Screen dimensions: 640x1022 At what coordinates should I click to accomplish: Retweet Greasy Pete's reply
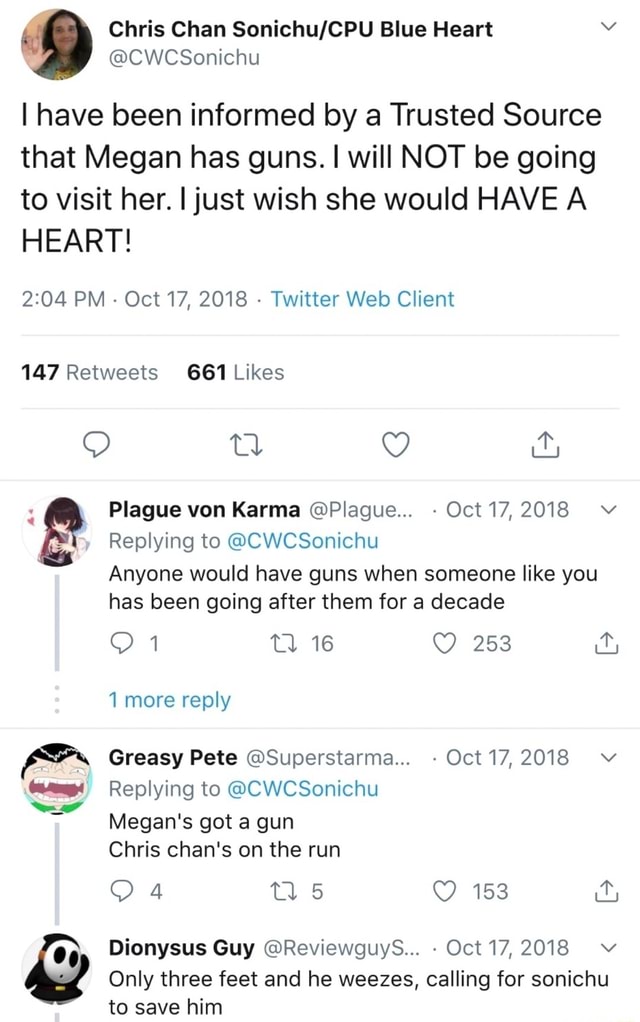[284, 891]
